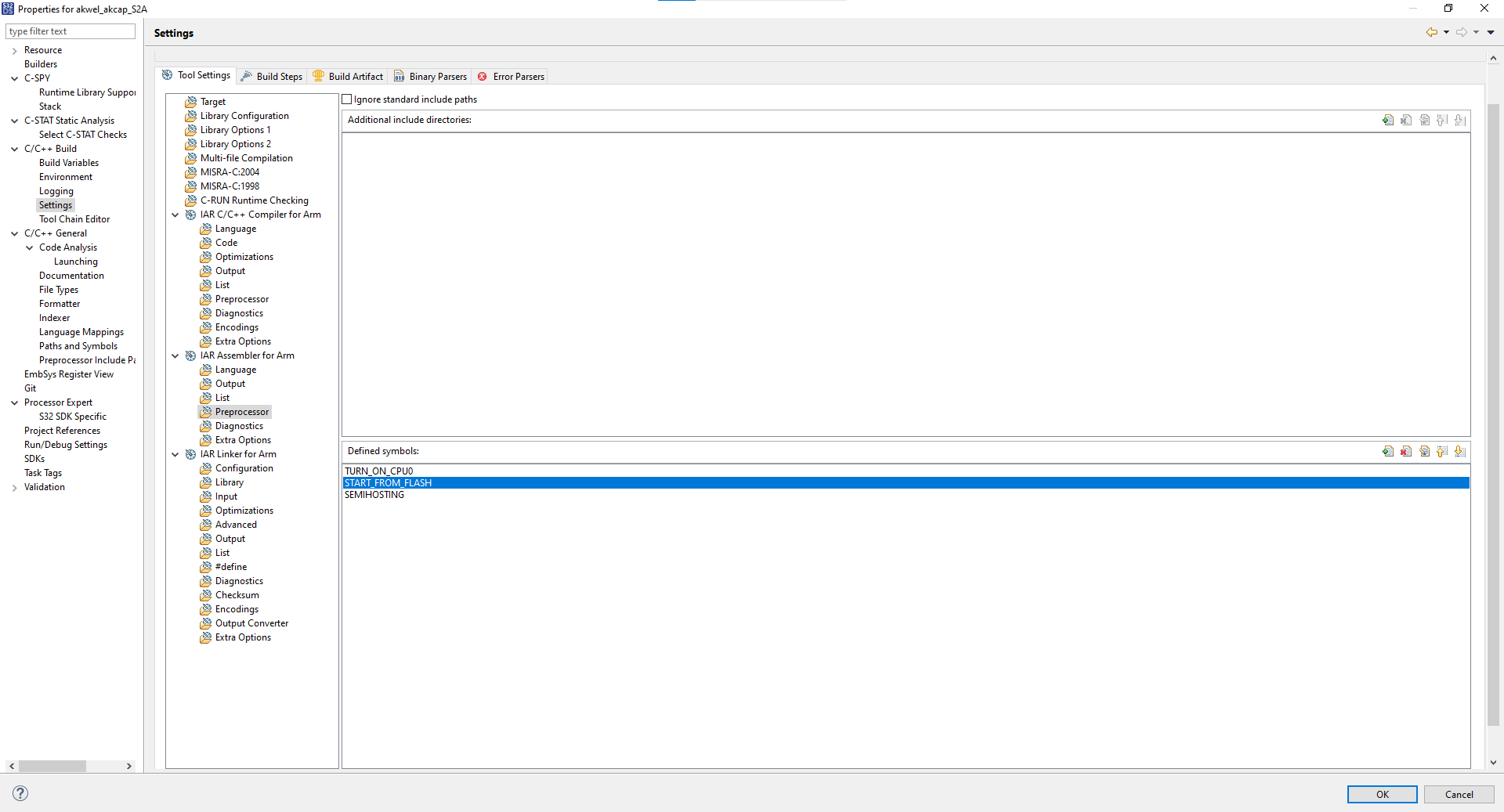The width and height of the screenshot is (1504, 812).
Task: Move an include directory down
Action: coord(1460,120)
